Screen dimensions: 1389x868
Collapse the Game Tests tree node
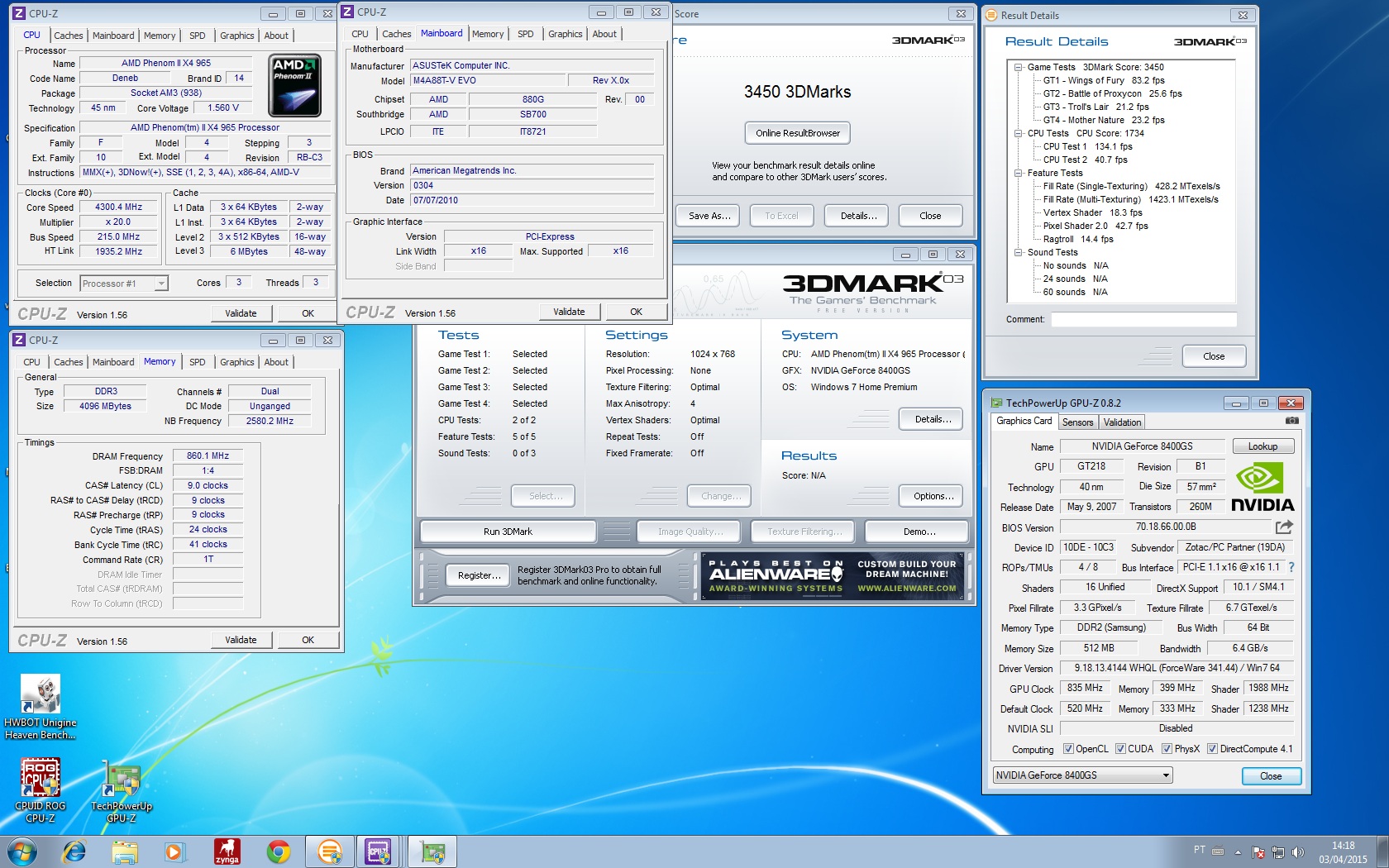pyautogui.click(x=1019, y=67)
